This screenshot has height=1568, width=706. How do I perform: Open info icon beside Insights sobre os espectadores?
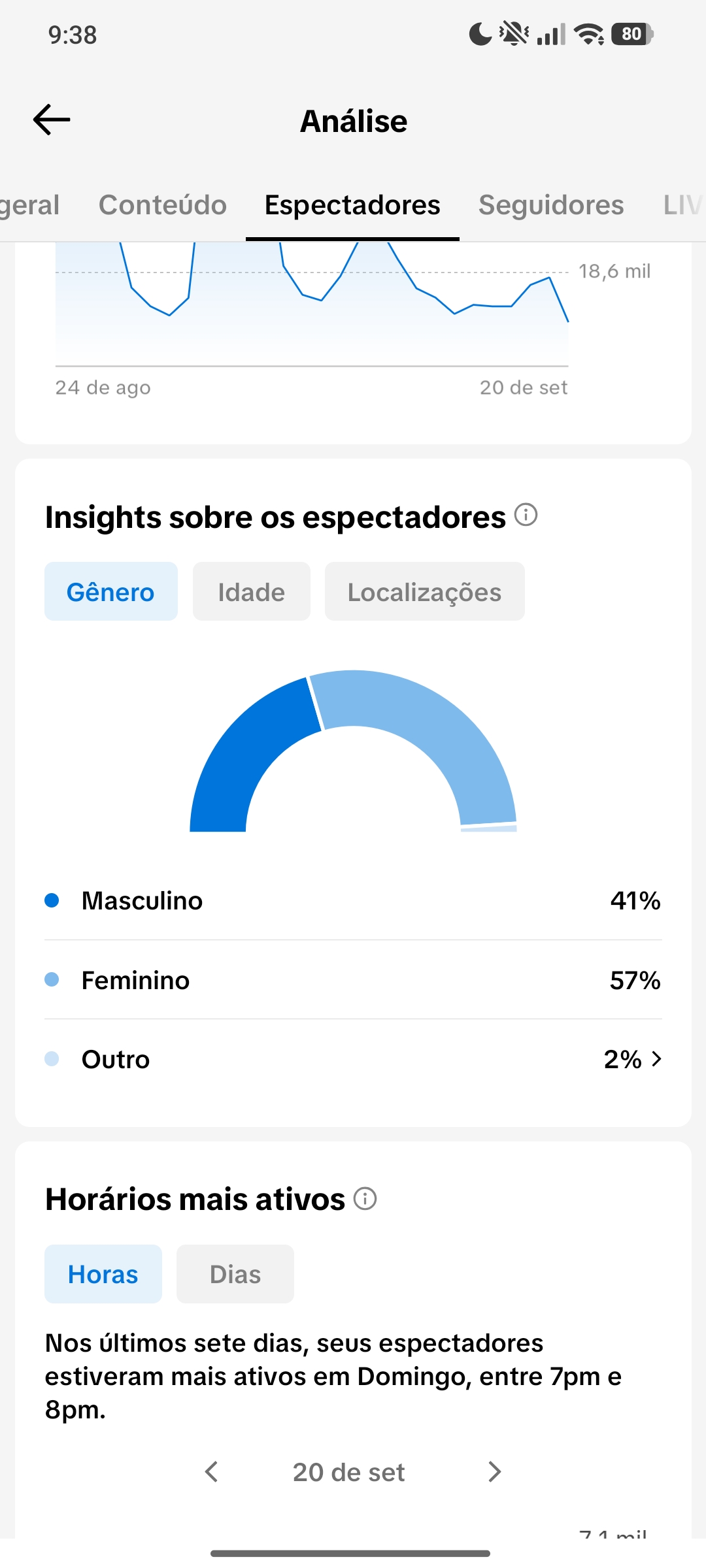click(526, 515)
